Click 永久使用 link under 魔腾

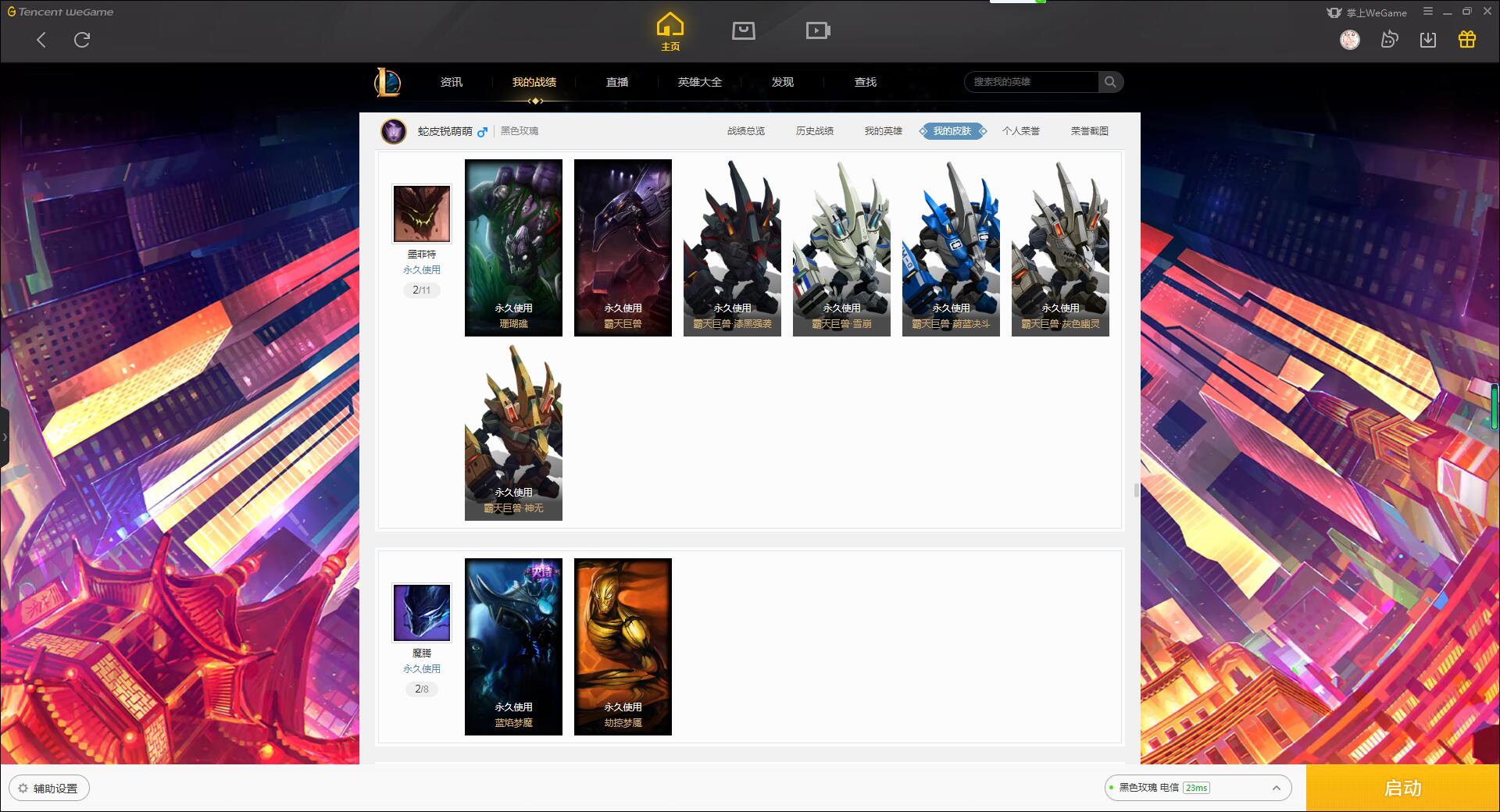coord(422,669)
